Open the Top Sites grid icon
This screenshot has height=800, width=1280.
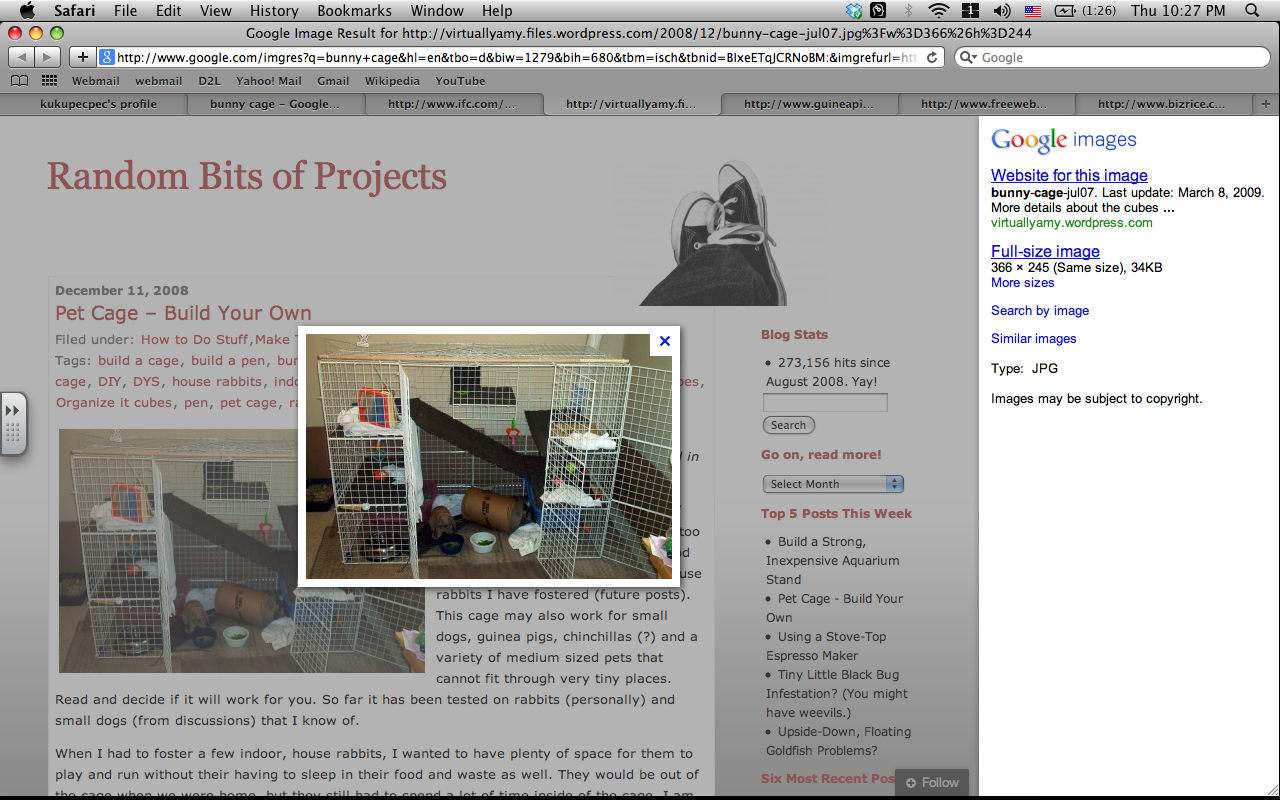49,81
